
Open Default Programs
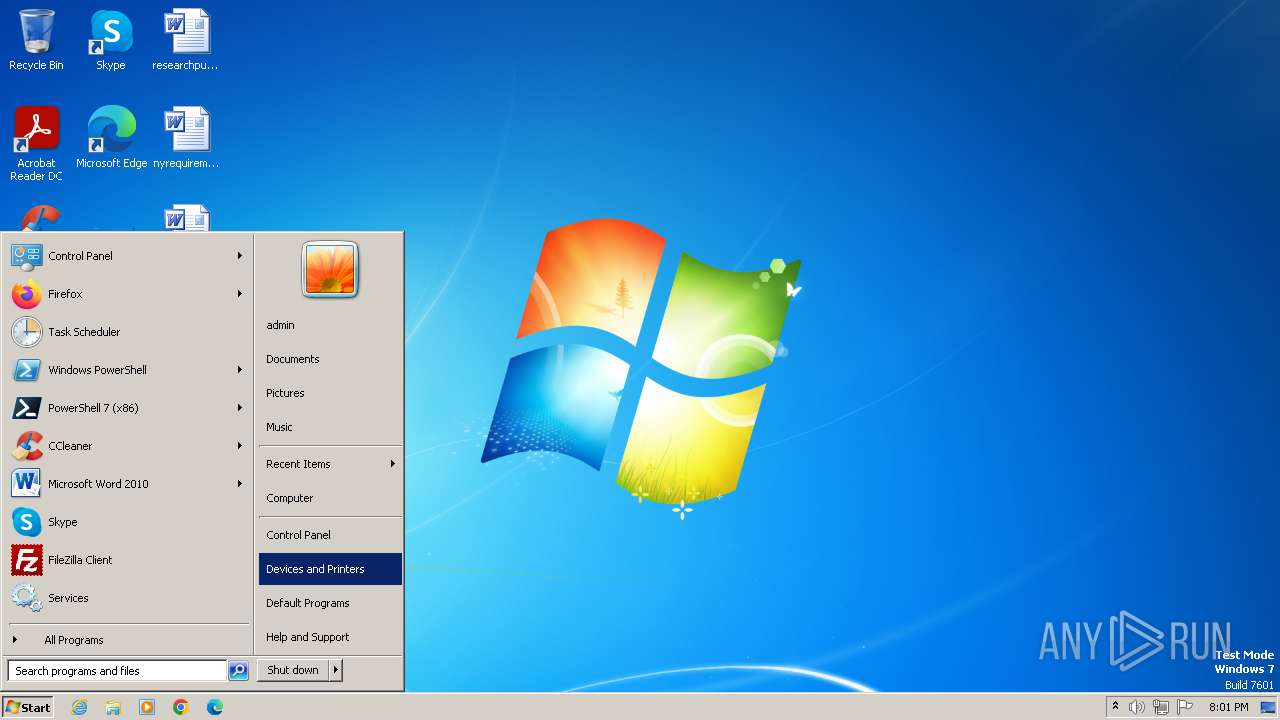click(330, 603)
